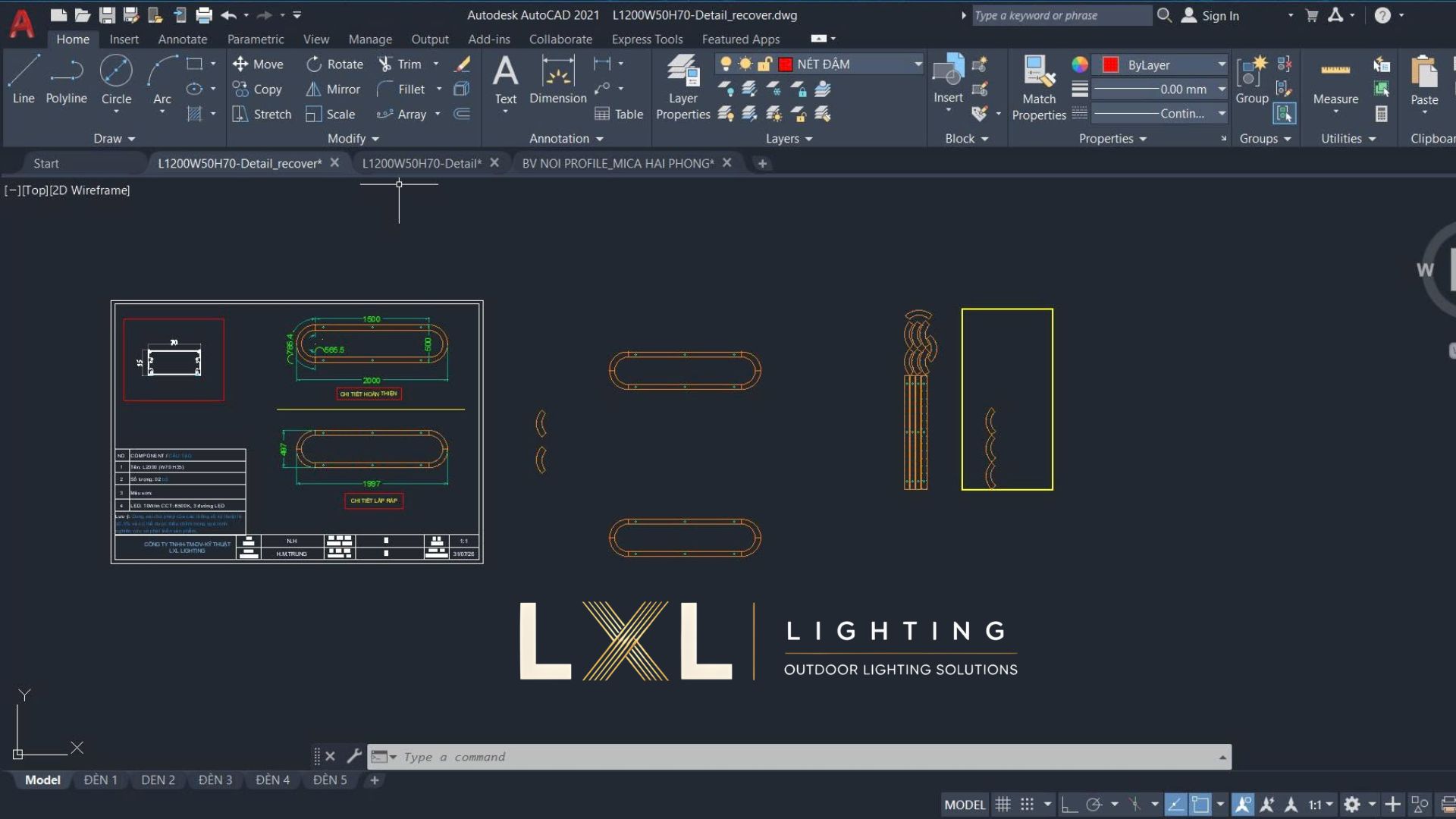This screenshot has height=819, width=1456.
Task: Expand the Modify panel
Action: [x=353, y=139]
